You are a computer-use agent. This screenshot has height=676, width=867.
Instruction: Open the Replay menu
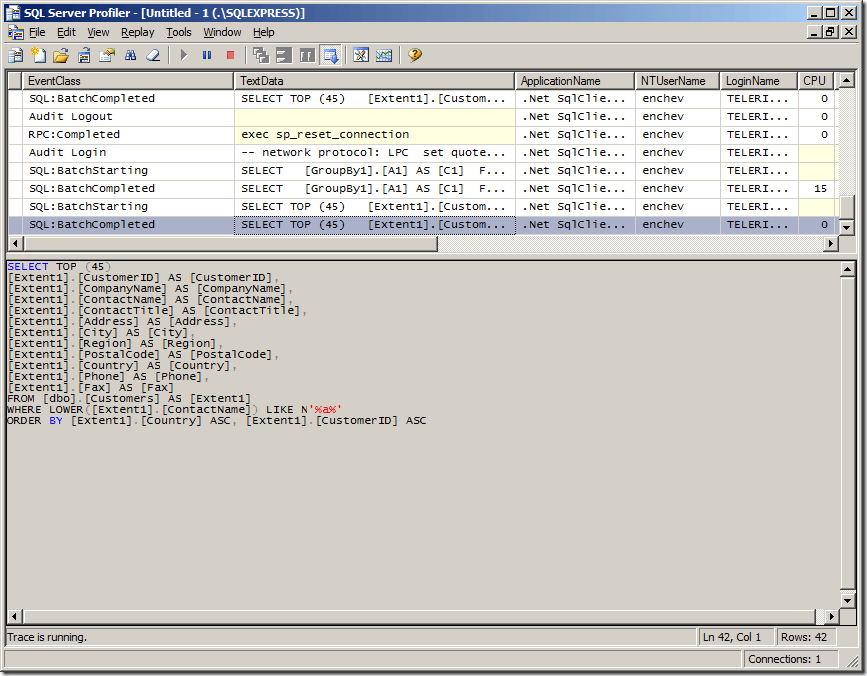click(138, 33)
